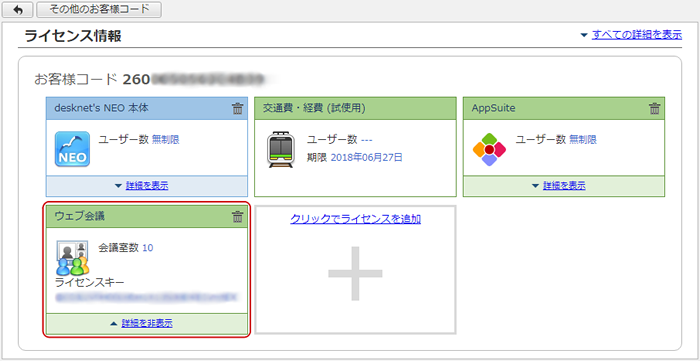700x361 pixels.
Task: Click 無制限 user count in NEO 本体 card
Action: coord(166,140)
